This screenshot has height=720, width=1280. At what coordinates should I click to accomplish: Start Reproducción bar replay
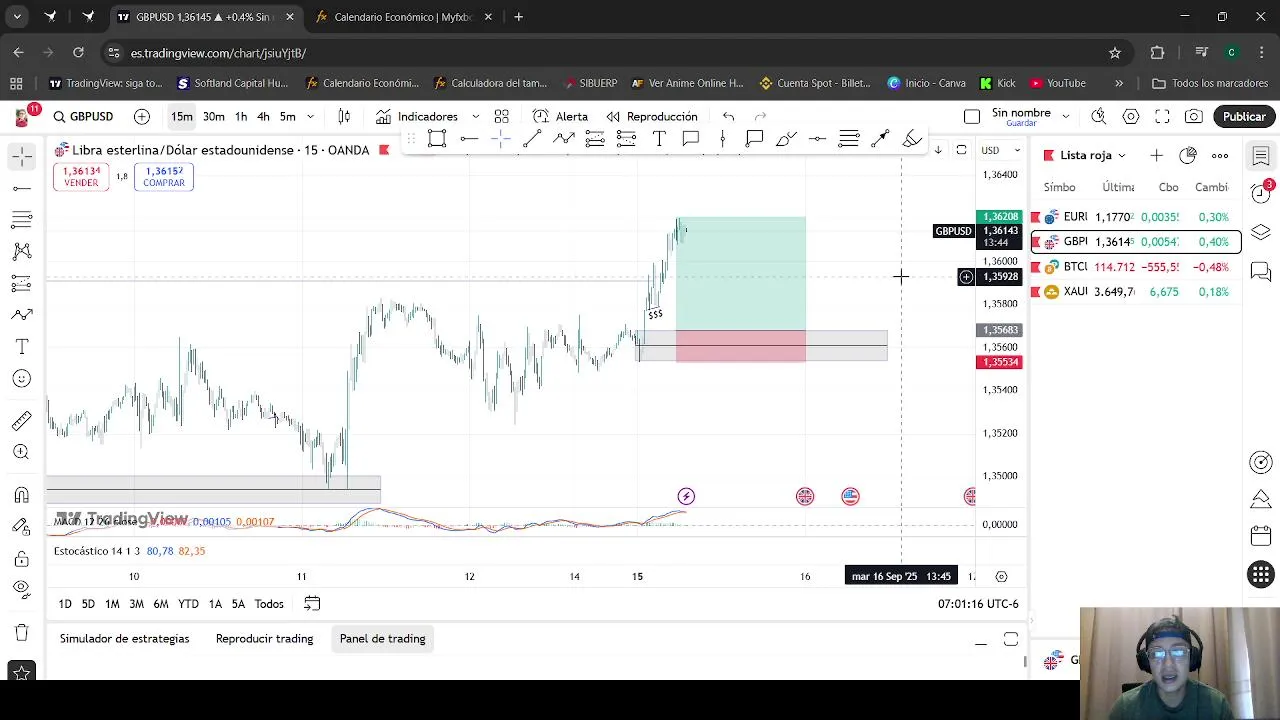[652, 117]
